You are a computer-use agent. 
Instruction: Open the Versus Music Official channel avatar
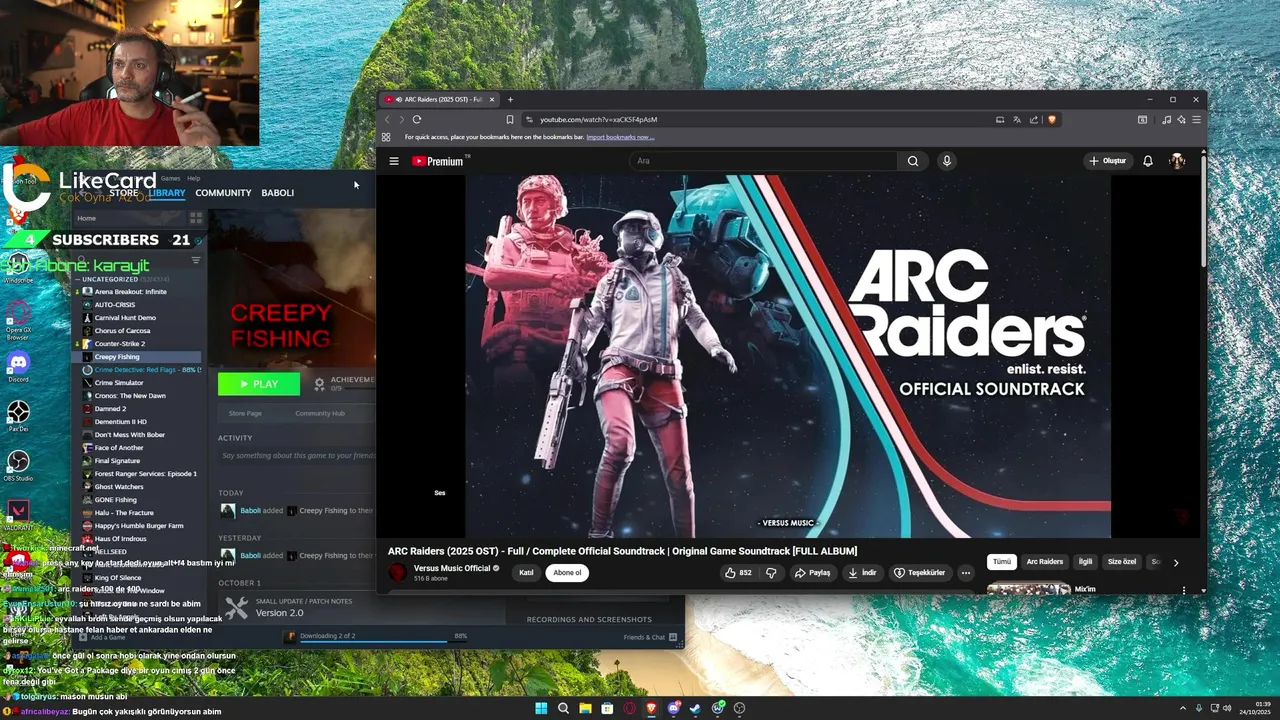tap(398, 573)
